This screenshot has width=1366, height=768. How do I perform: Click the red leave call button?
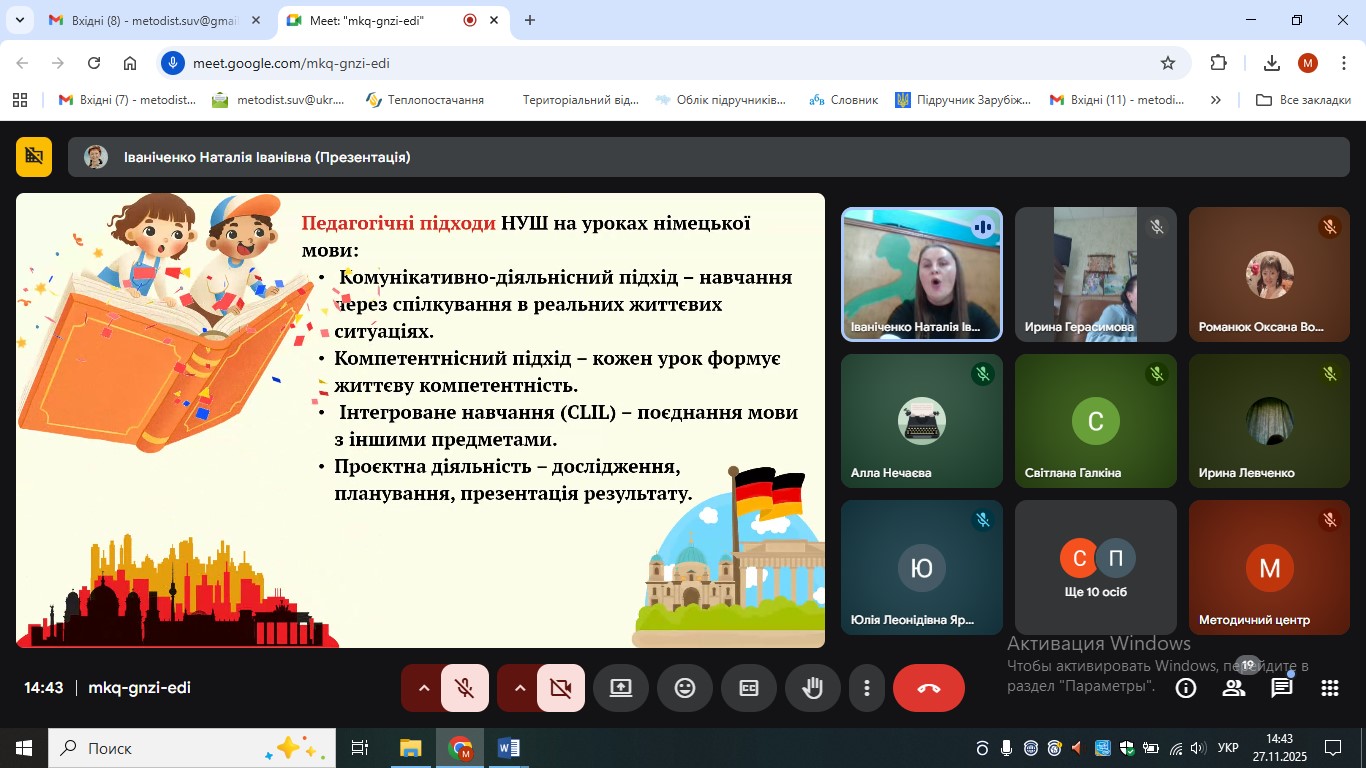pos(928,688)
